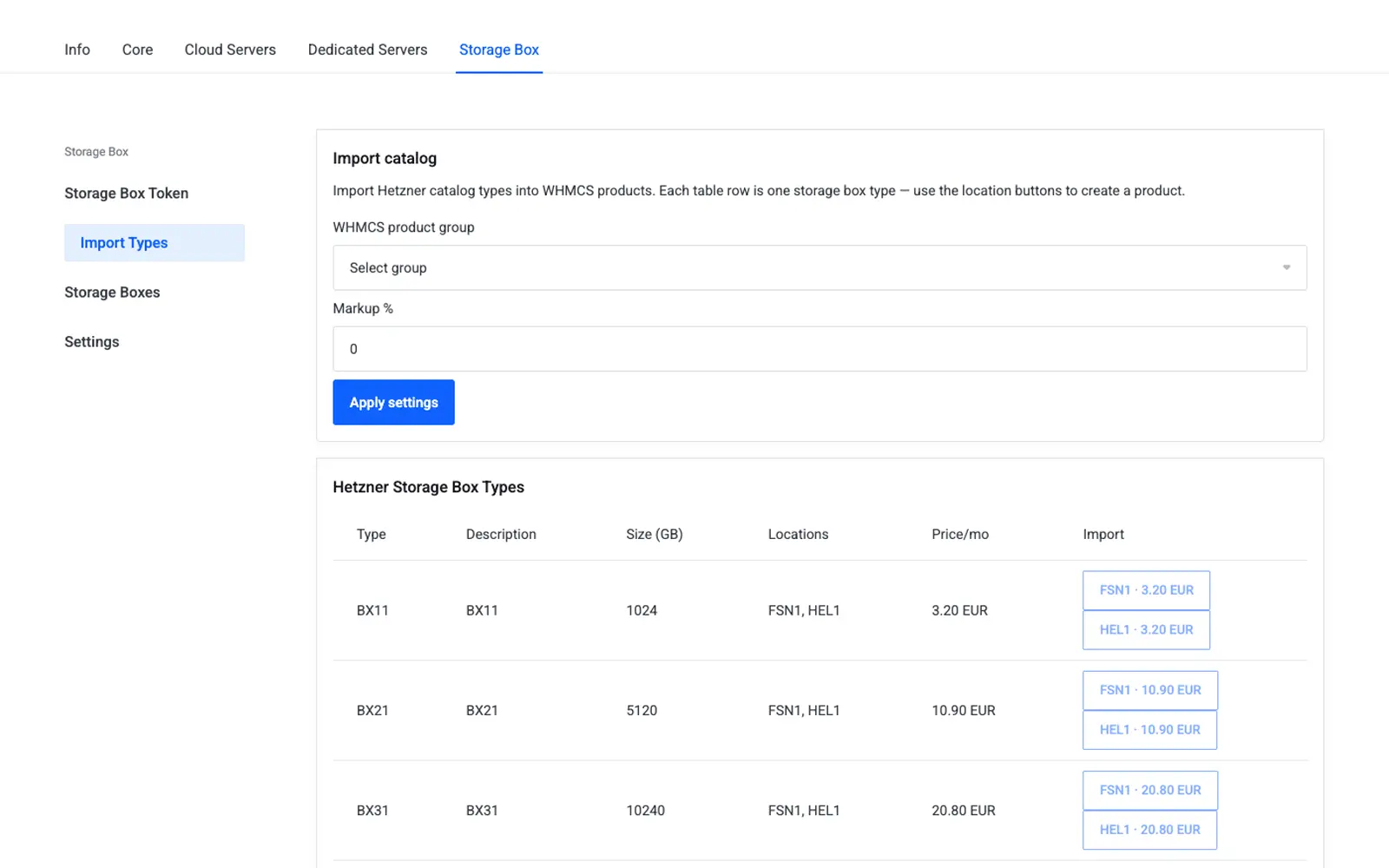1389x868 pixels.
Task: Click the Import column header
Action: click(x=1103, y=534)
